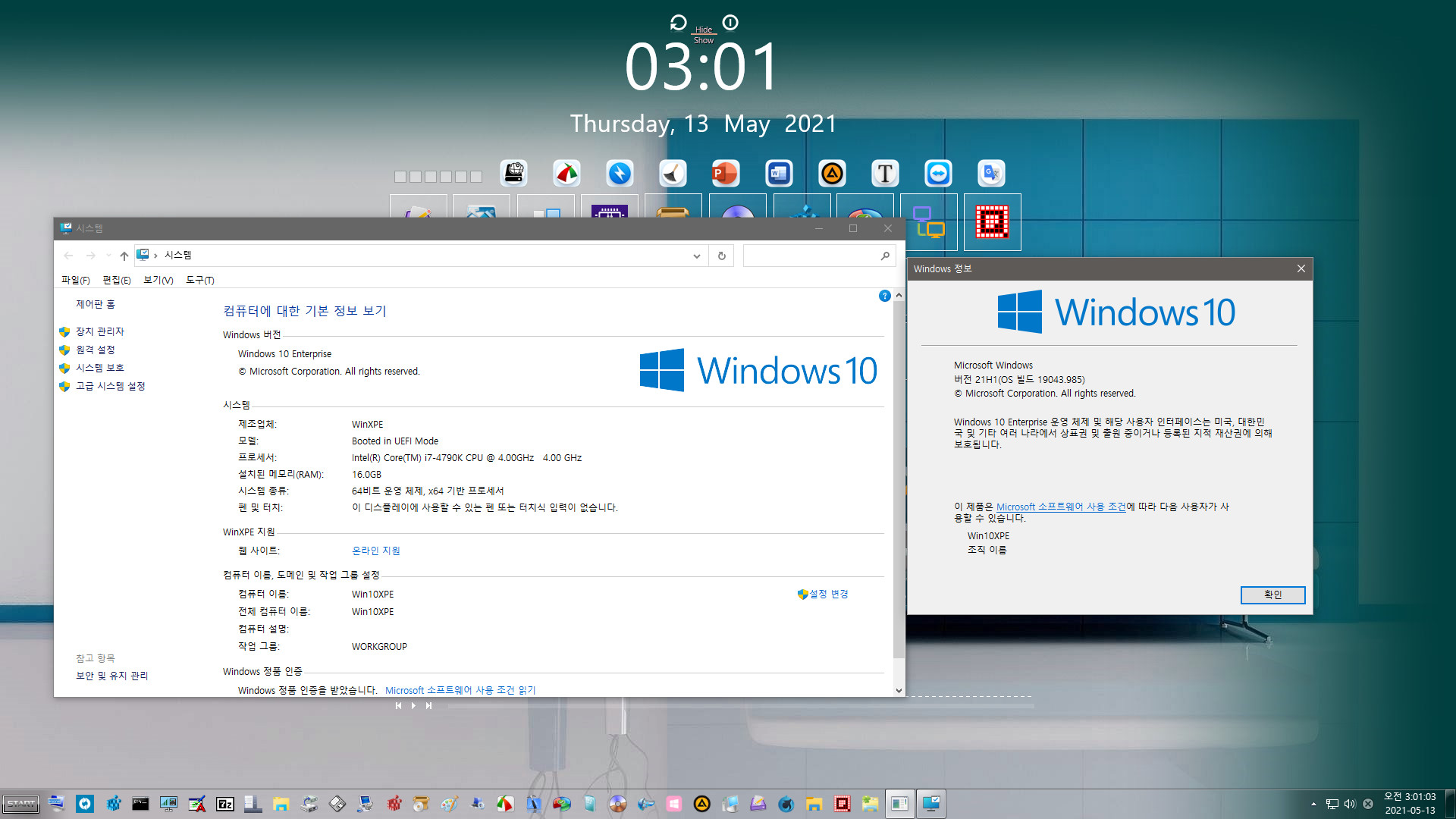Viewport: 1456px width, 819px height.
Task: Open 보안 및 유지 관리 link
Action: 111,676
